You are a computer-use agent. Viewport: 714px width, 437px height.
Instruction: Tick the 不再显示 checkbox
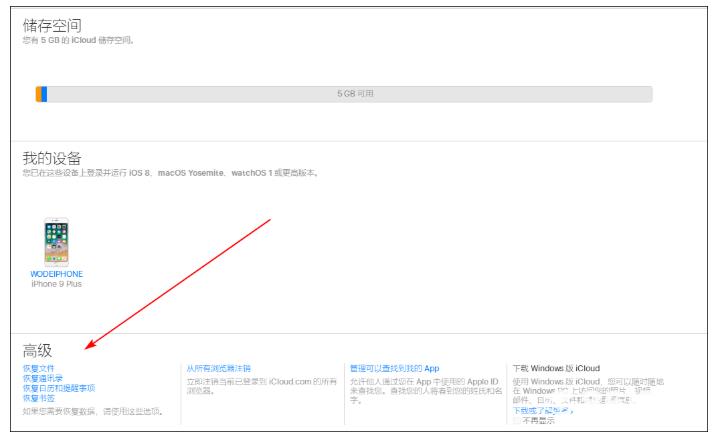[517, 421]
